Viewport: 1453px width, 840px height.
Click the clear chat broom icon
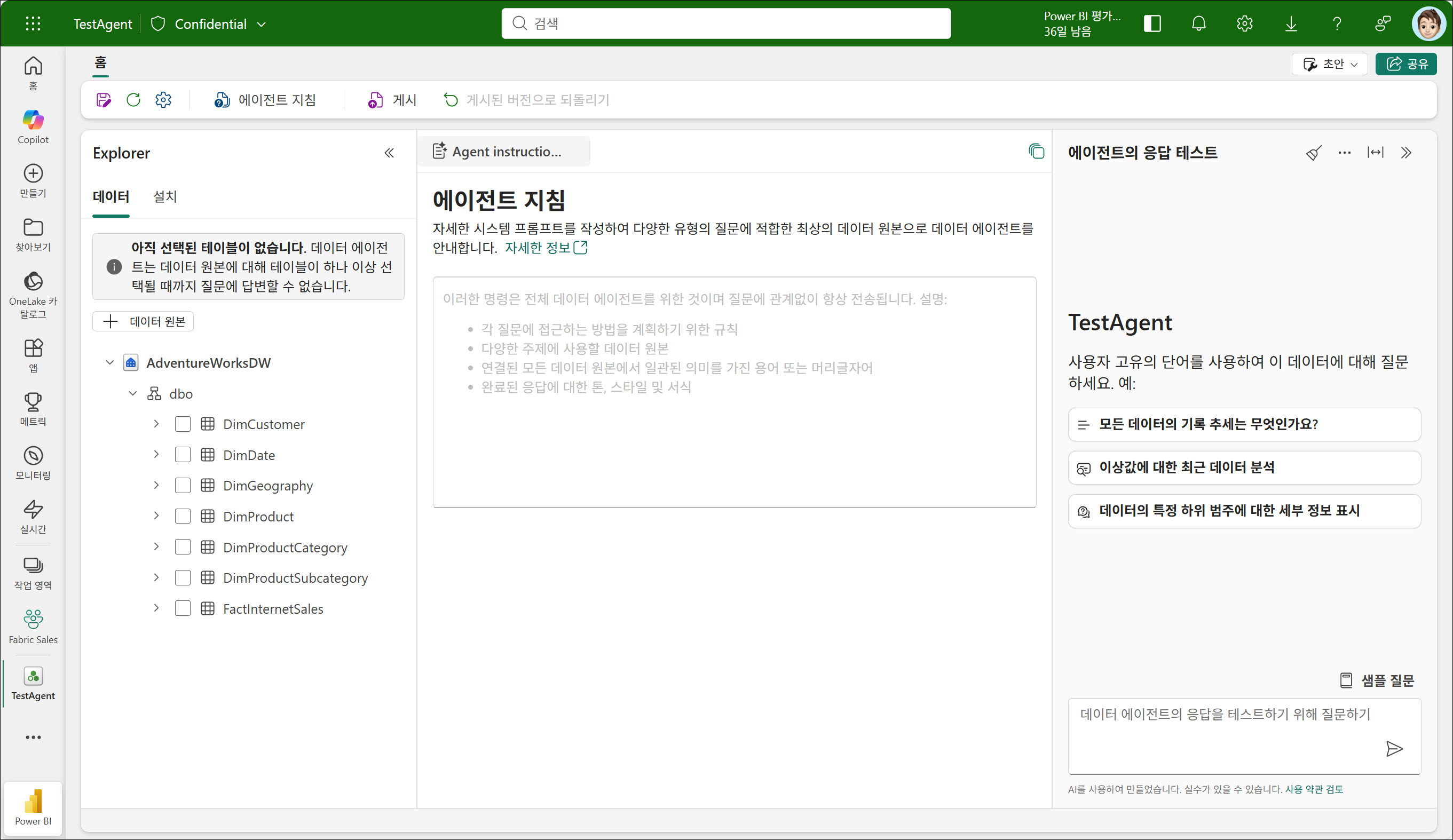coord(1313,153)
